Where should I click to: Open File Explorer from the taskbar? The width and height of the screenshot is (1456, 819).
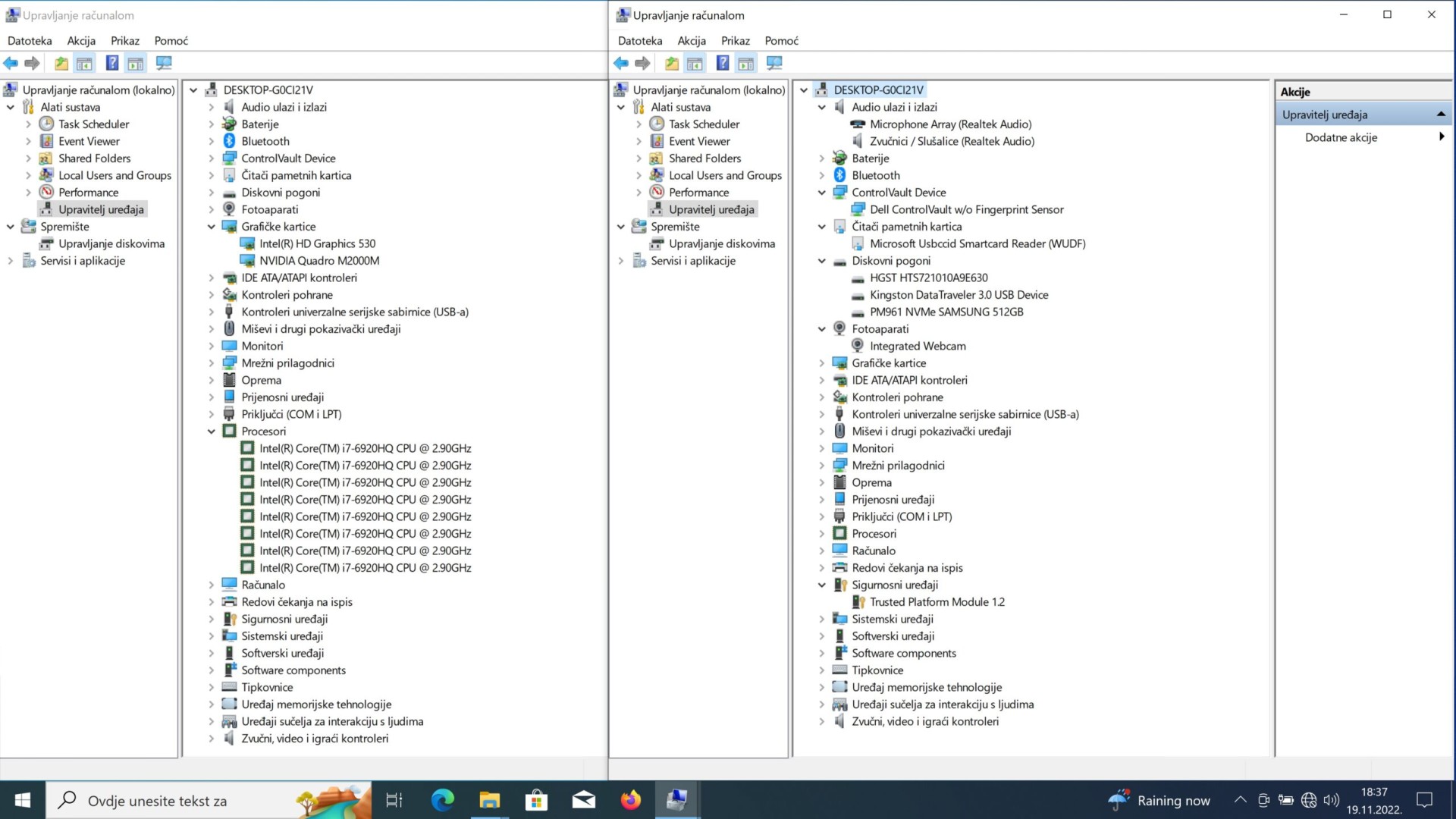[x=489, y=800]
